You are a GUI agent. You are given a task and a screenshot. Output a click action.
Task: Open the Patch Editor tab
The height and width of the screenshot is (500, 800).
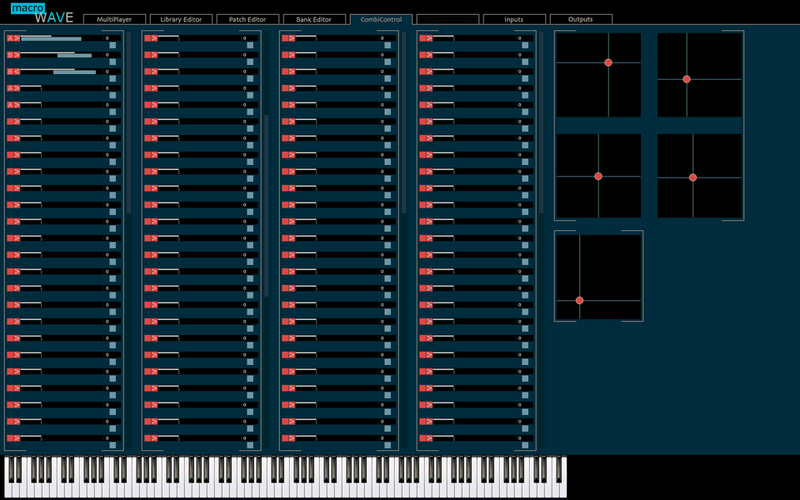click(247, 19)
